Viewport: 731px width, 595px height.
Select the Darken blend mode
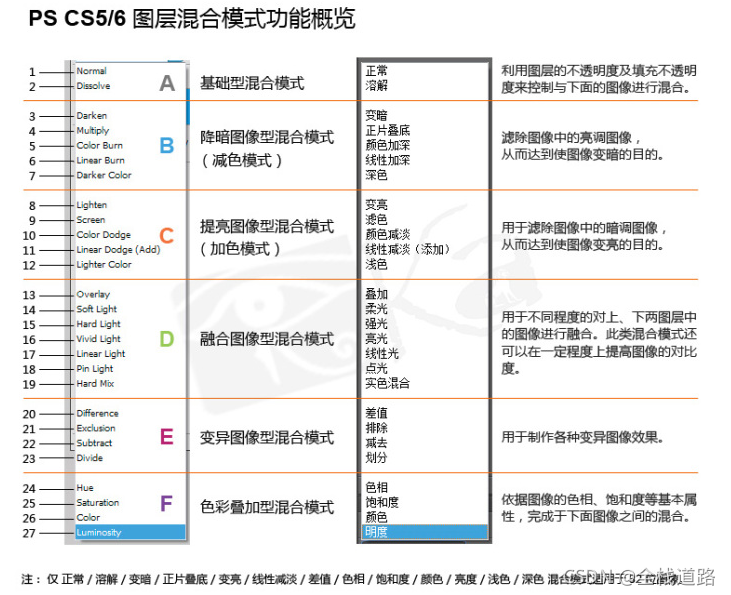coord(91,116)
